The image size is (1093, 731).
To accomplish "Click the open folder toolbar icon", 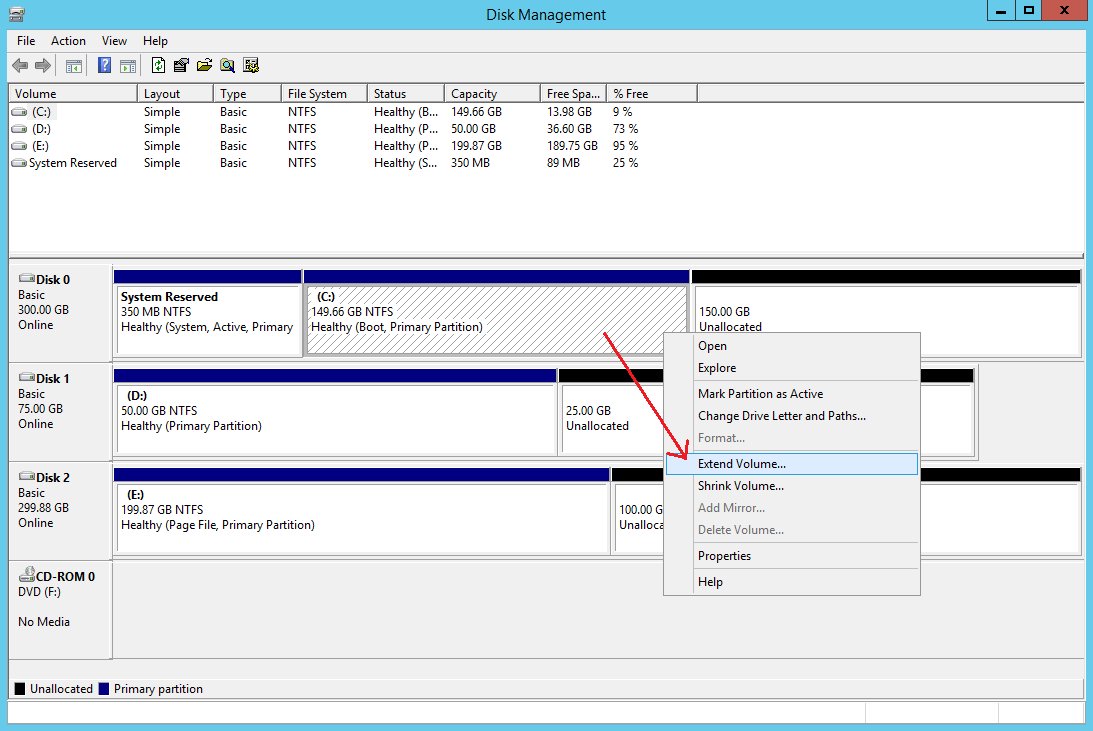I will 204,66.
